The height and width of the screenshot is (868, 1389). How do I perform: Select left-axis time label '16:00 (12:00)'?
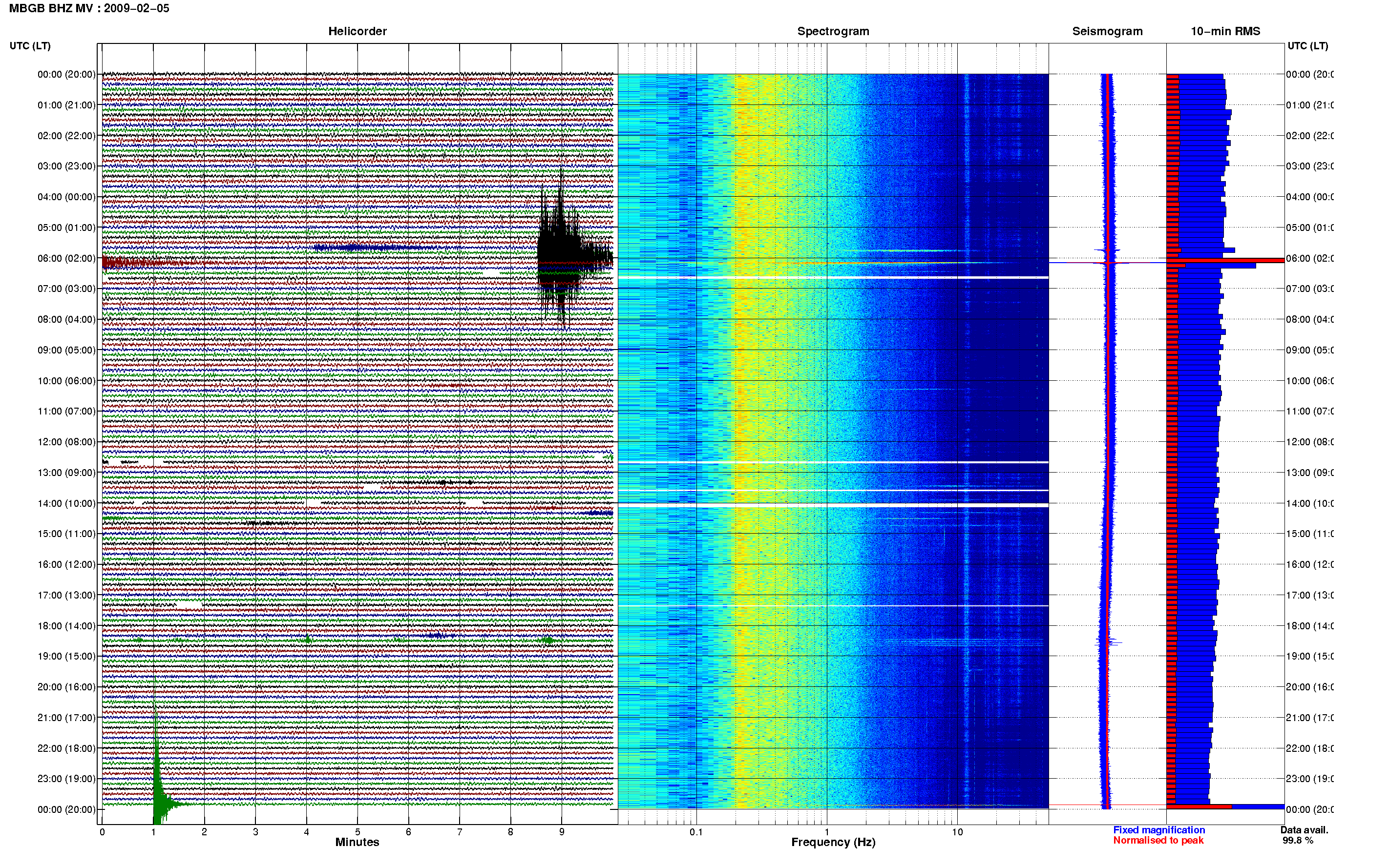pyautogui.click(x=66, y=564)
